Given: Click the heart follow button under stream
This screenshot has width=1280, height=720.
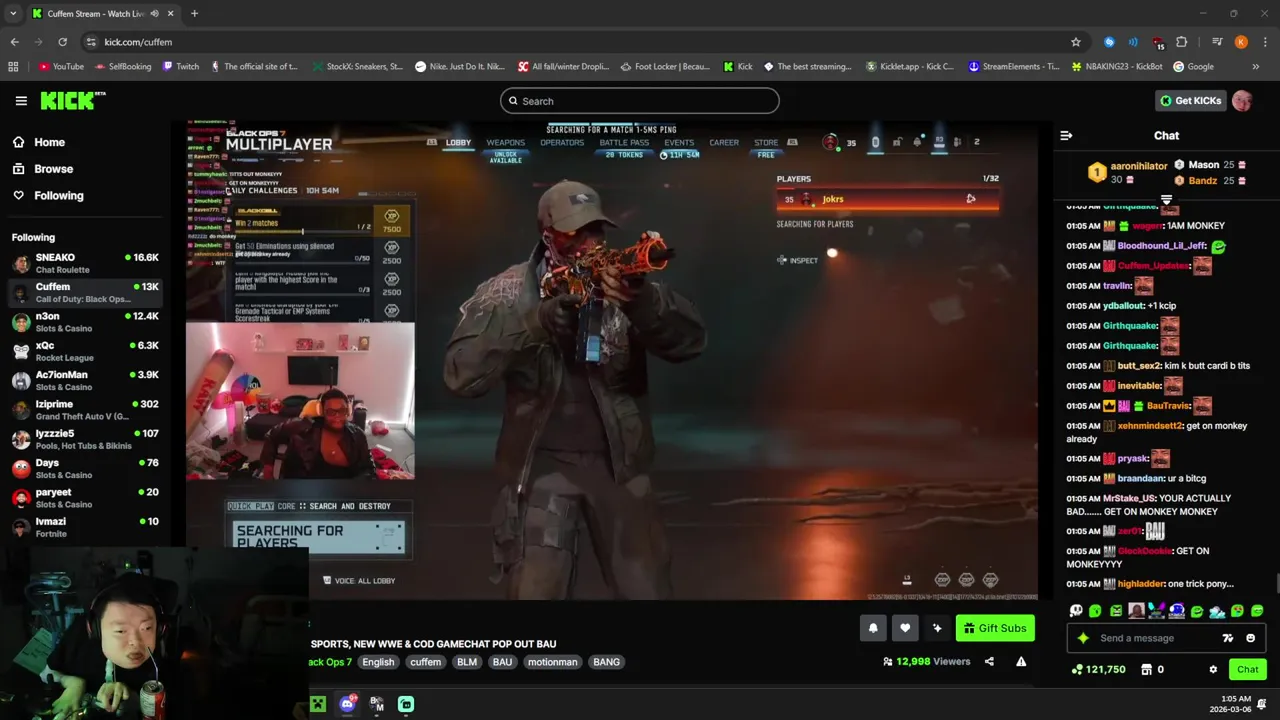Looking at the screenshot, I should [x=905, y=628].
